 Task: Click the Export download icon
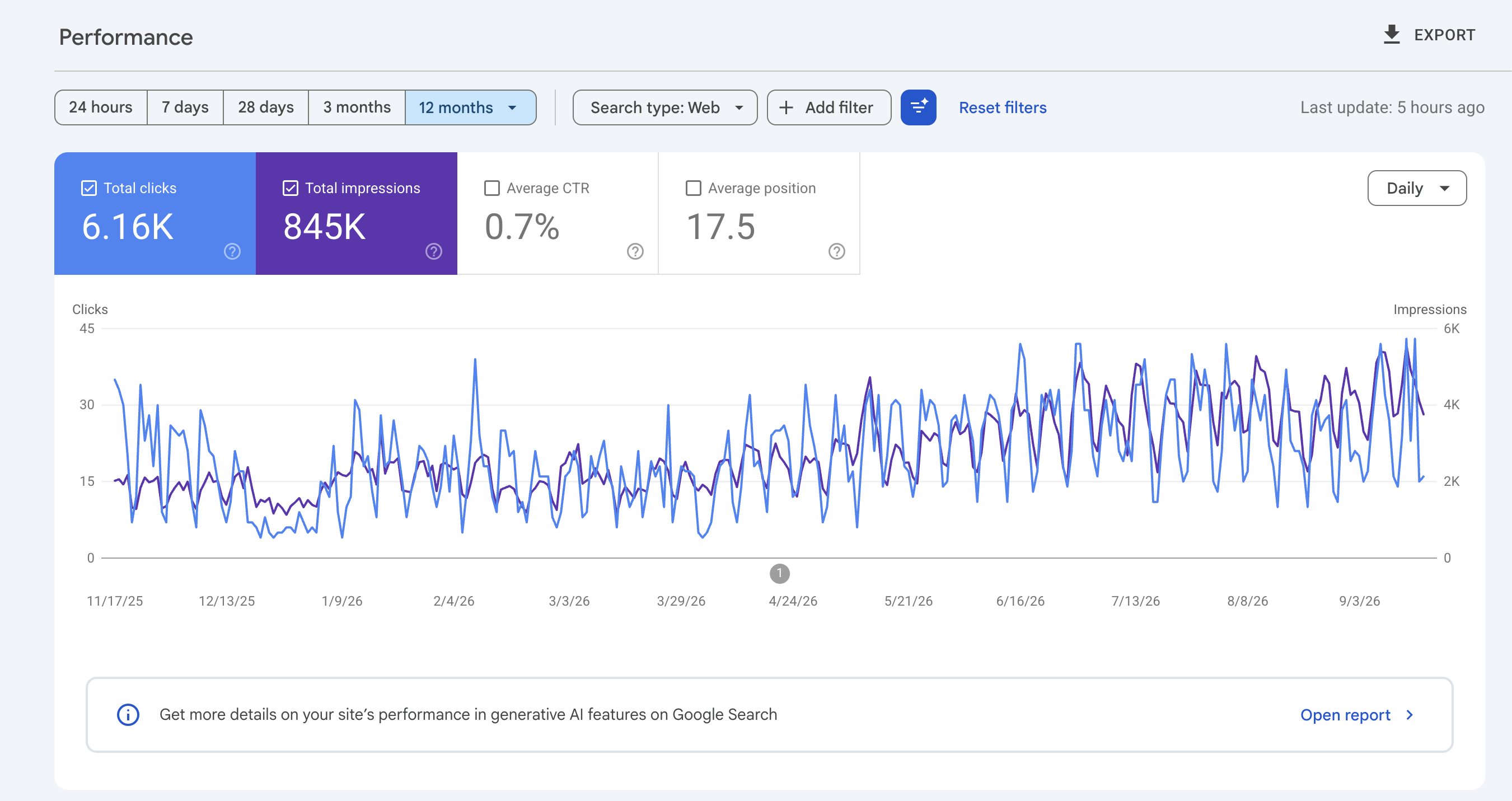coord(1391,35)
